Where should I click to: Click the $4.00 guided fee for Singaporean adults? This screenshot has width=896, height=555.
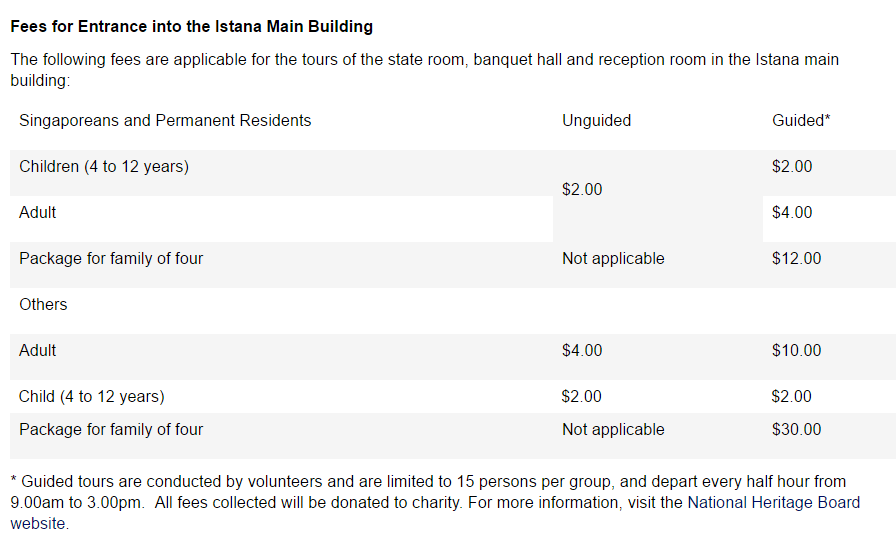tap(792, 212)
